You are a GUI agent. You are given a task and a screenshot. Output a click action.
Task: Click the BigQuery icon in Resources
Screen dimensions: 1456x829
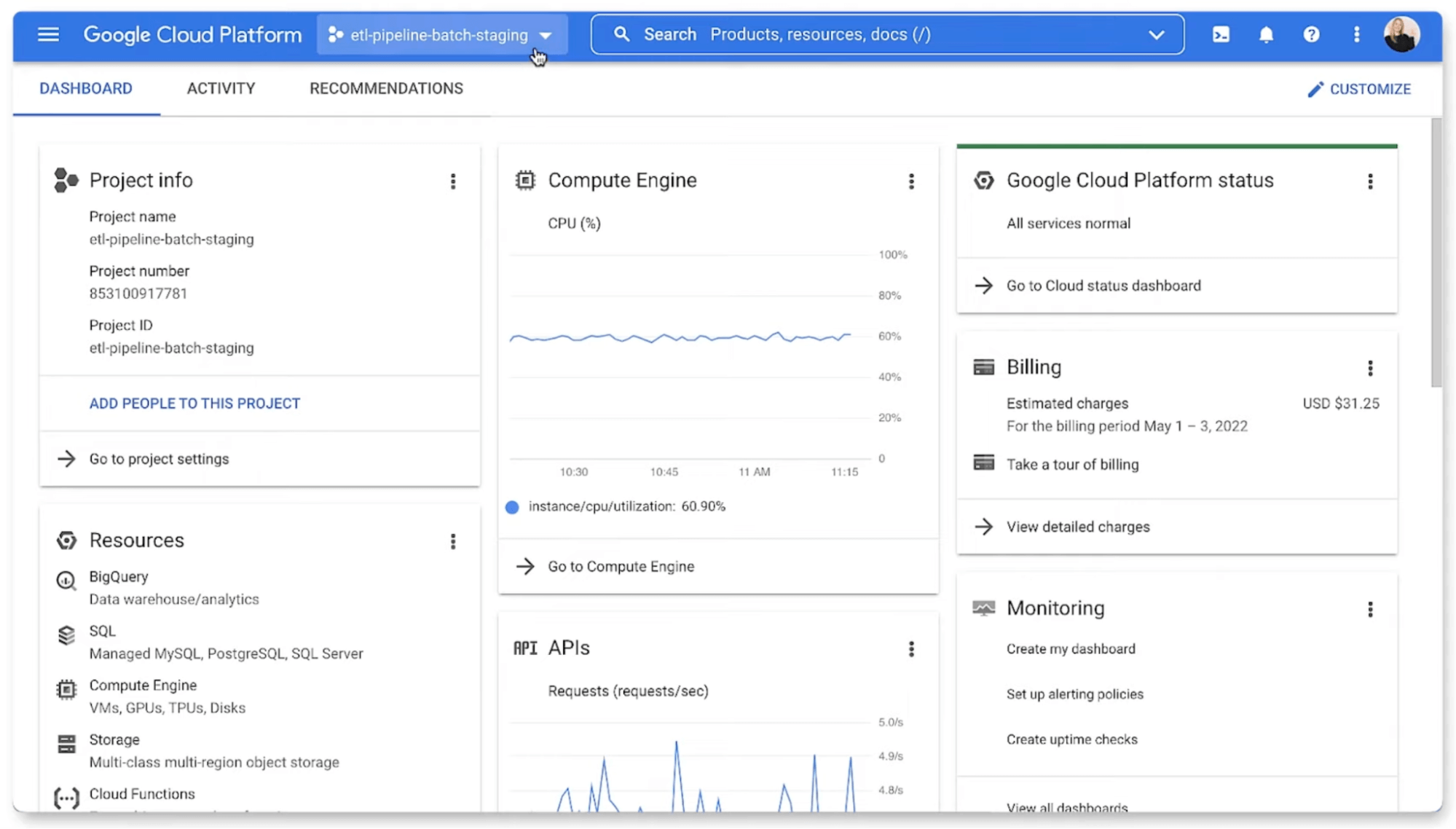66,581
